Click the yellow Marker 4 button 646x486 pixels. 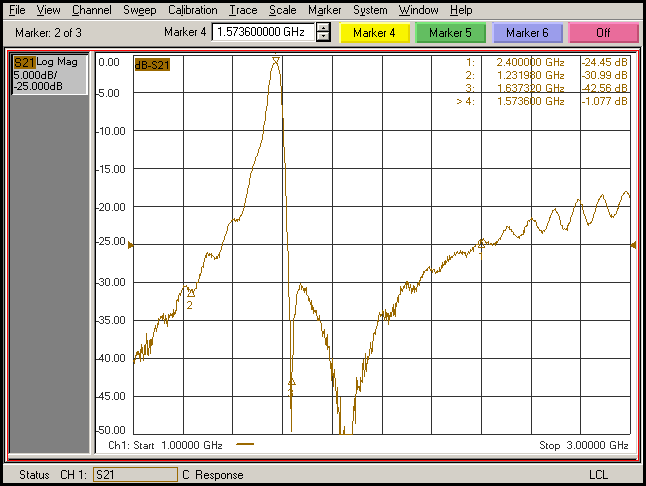coord(374,33)
